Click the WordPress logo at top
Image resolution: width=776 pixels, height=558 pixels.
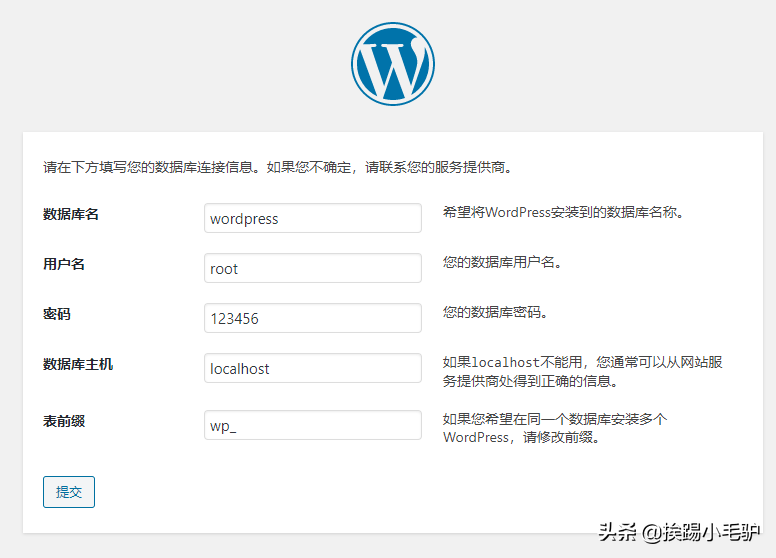coord(393,64)
